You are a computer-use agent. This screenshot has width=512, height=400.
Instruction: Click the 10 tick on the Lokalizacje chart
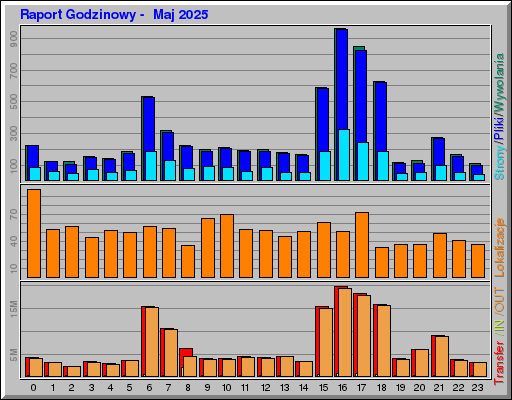pos(14,268)
